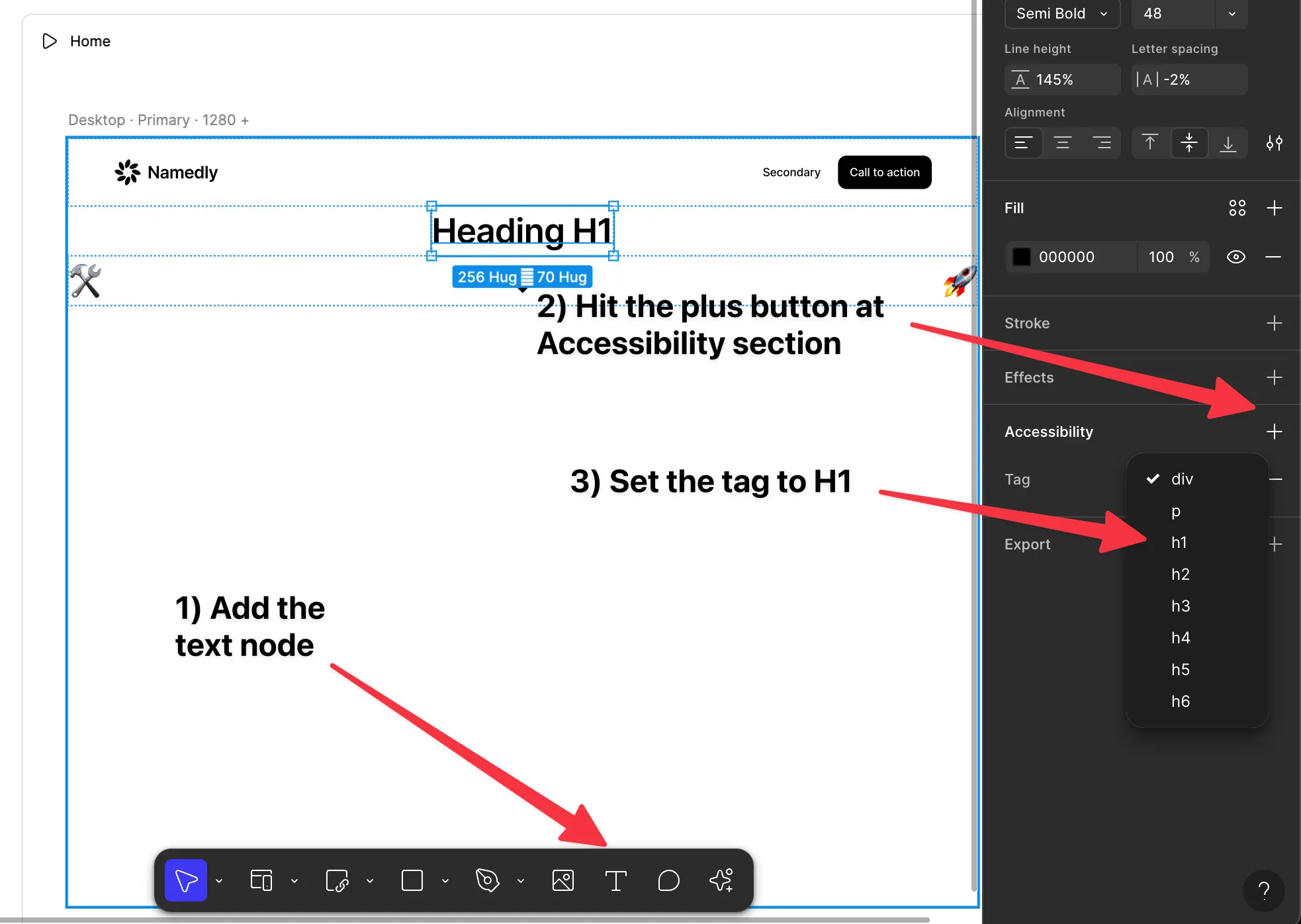Choose h6 from the tag menu
1301x924 pixels.
click(x=1197, y=702)
